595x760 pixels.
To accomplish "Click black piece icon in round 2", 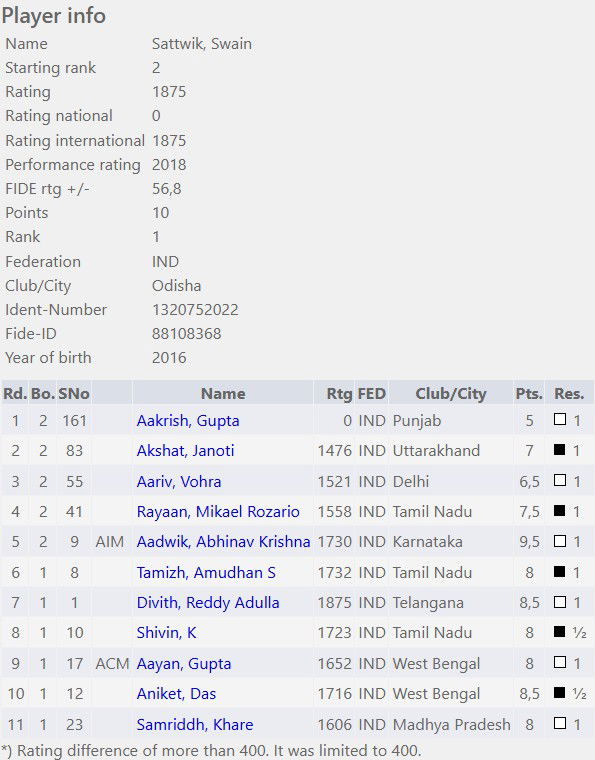I will point(560,449).
